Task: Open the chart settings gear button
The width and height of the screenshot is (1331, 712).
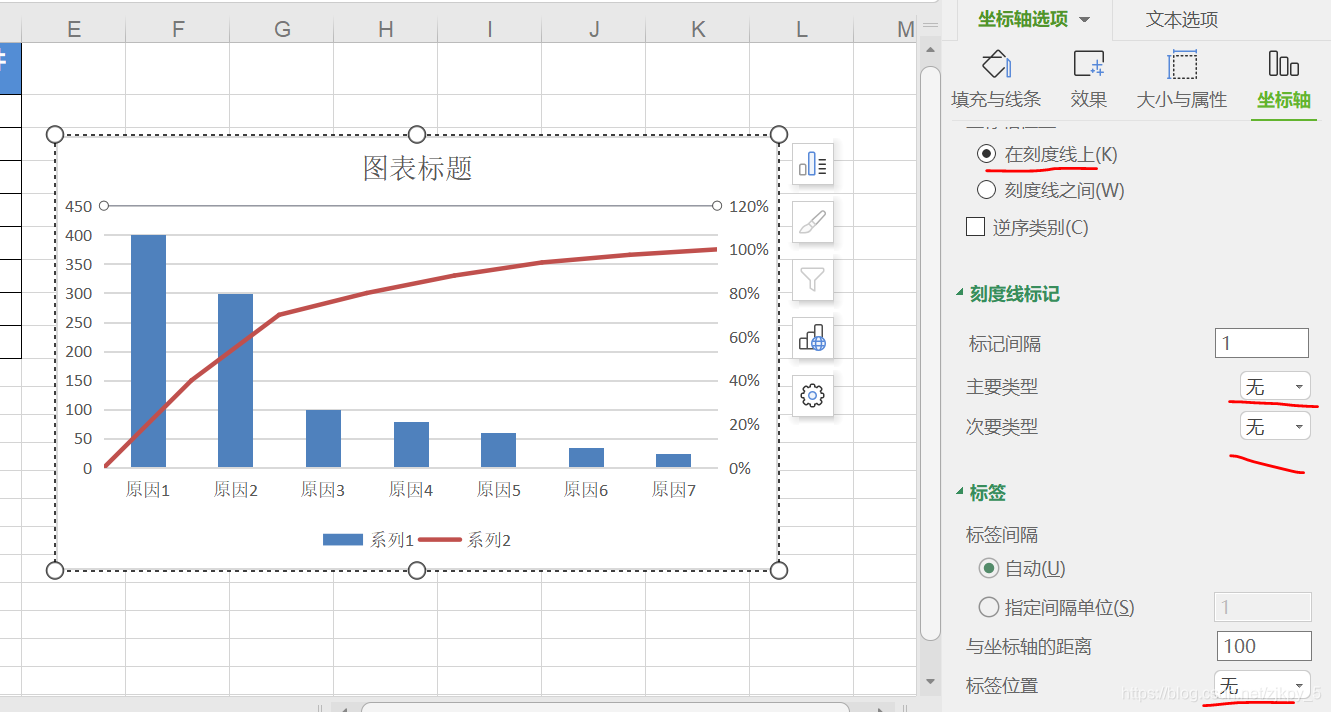Action: pyautogui.click(x=813, y=396)
